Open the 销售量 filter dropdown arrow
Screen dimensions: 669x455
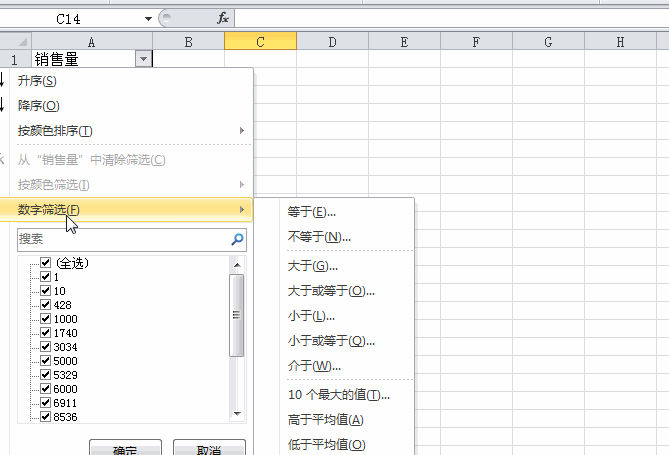144,58
